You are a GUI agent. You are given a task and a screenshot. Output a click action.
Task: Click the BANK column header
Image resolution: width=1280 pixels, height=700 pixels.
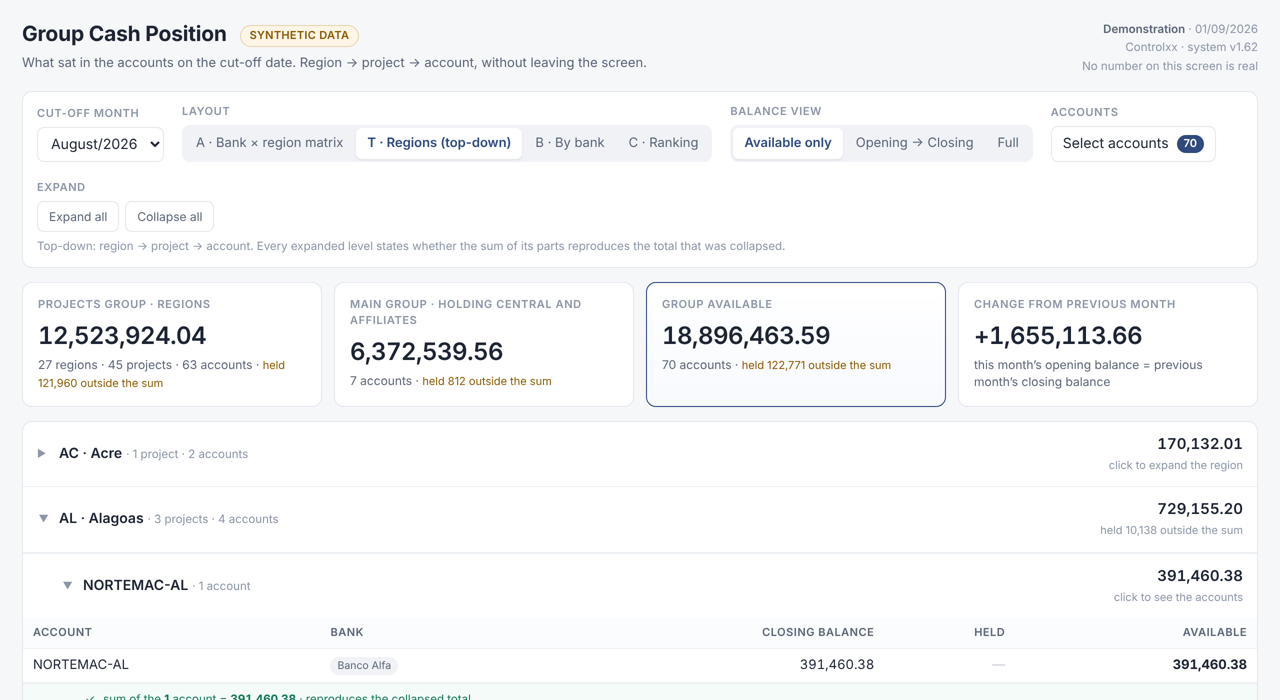347,632
